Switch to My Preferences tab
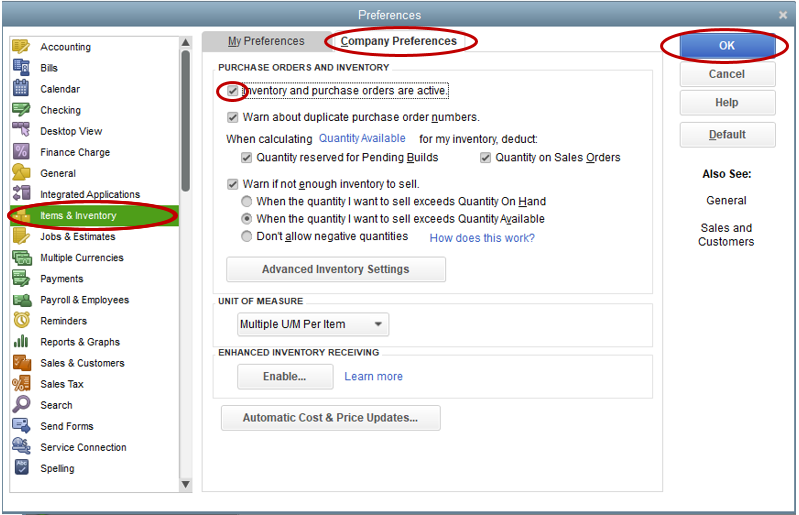 pyautogui.click(x=266, y=41)
